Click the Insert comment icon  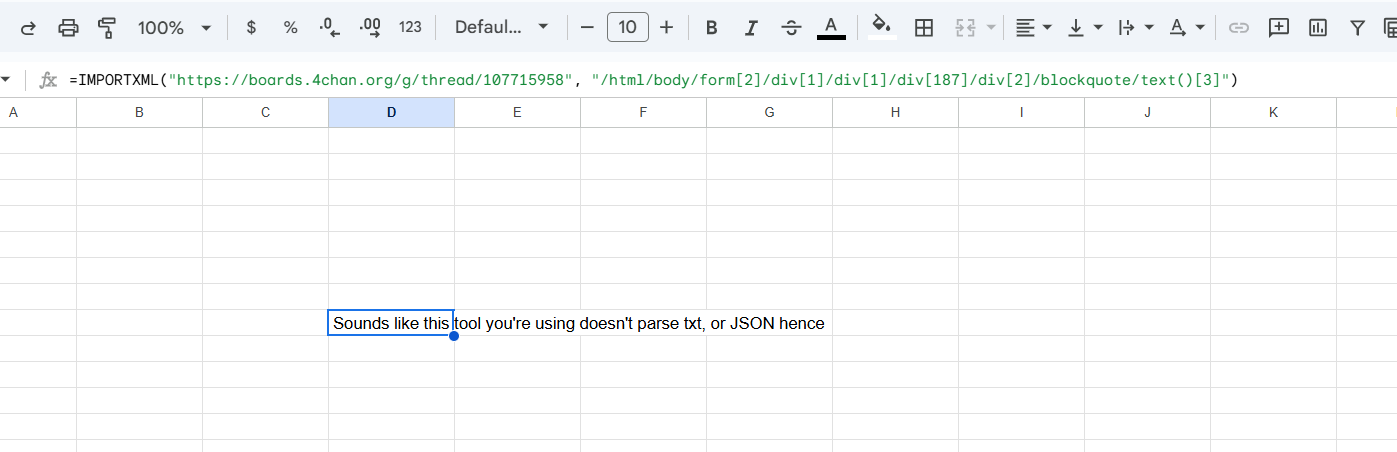tap(1279, 27)
